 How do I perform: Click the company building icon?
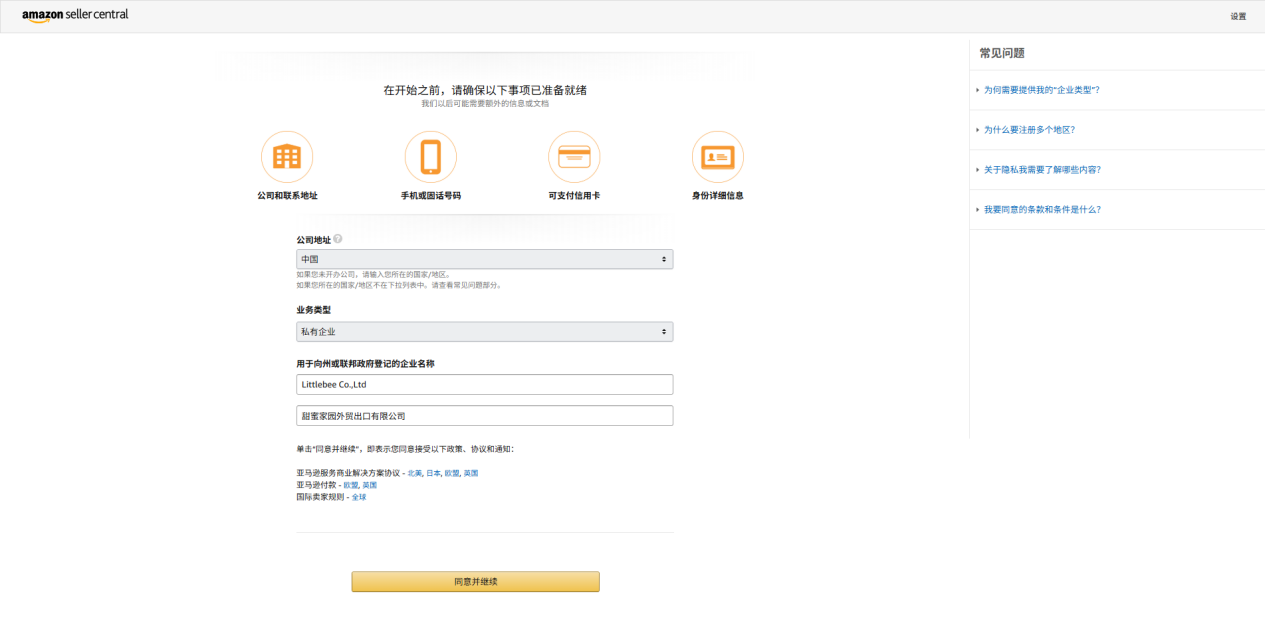click(287, 157)
